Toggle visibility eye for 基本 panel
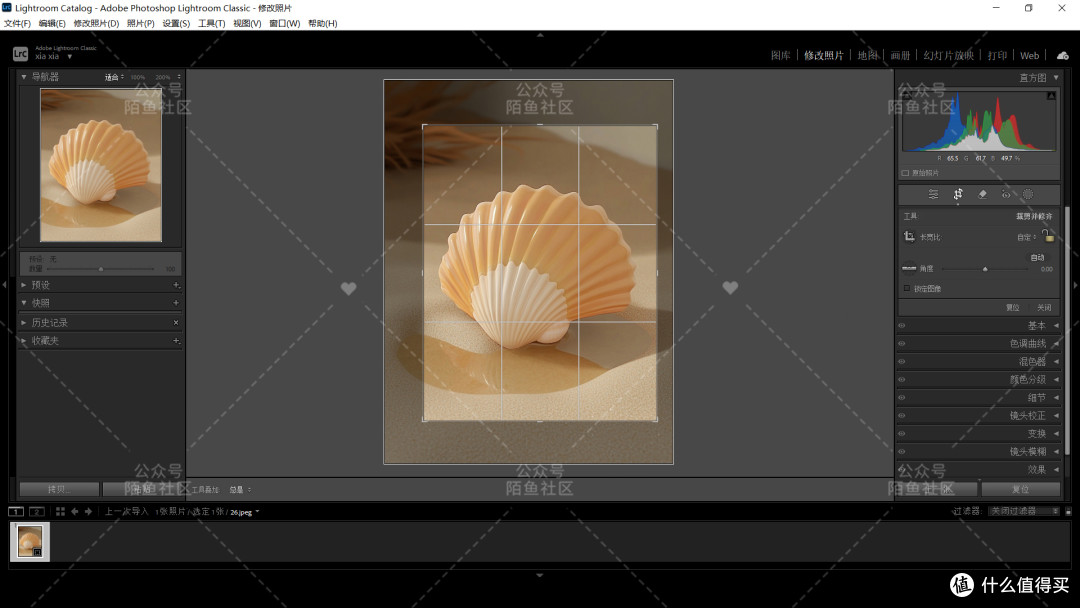This screenshot has width=1080, height=608. pos(902,326)
